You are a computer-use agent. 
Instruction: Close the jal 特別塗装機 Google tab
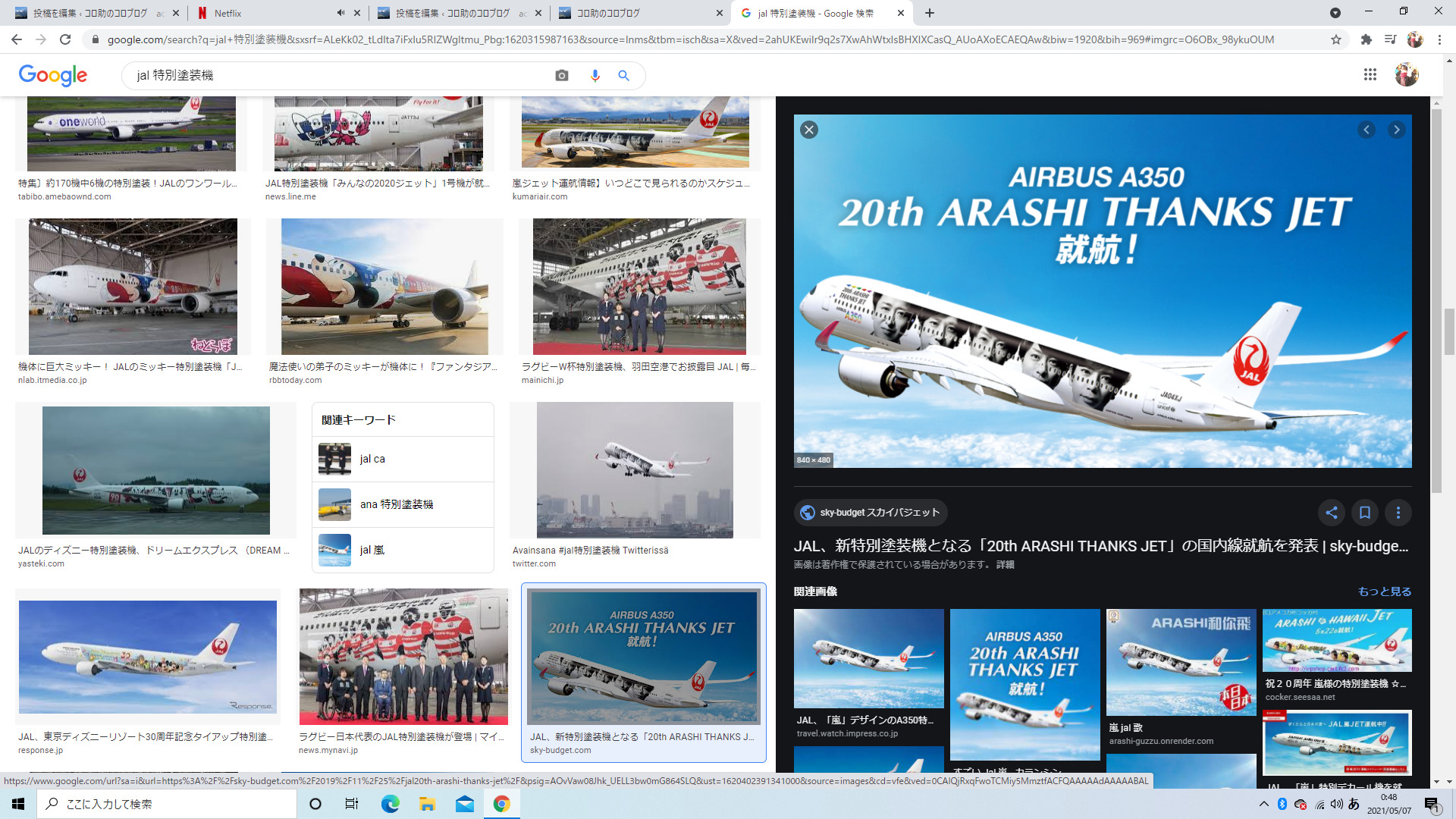point(900,13)
